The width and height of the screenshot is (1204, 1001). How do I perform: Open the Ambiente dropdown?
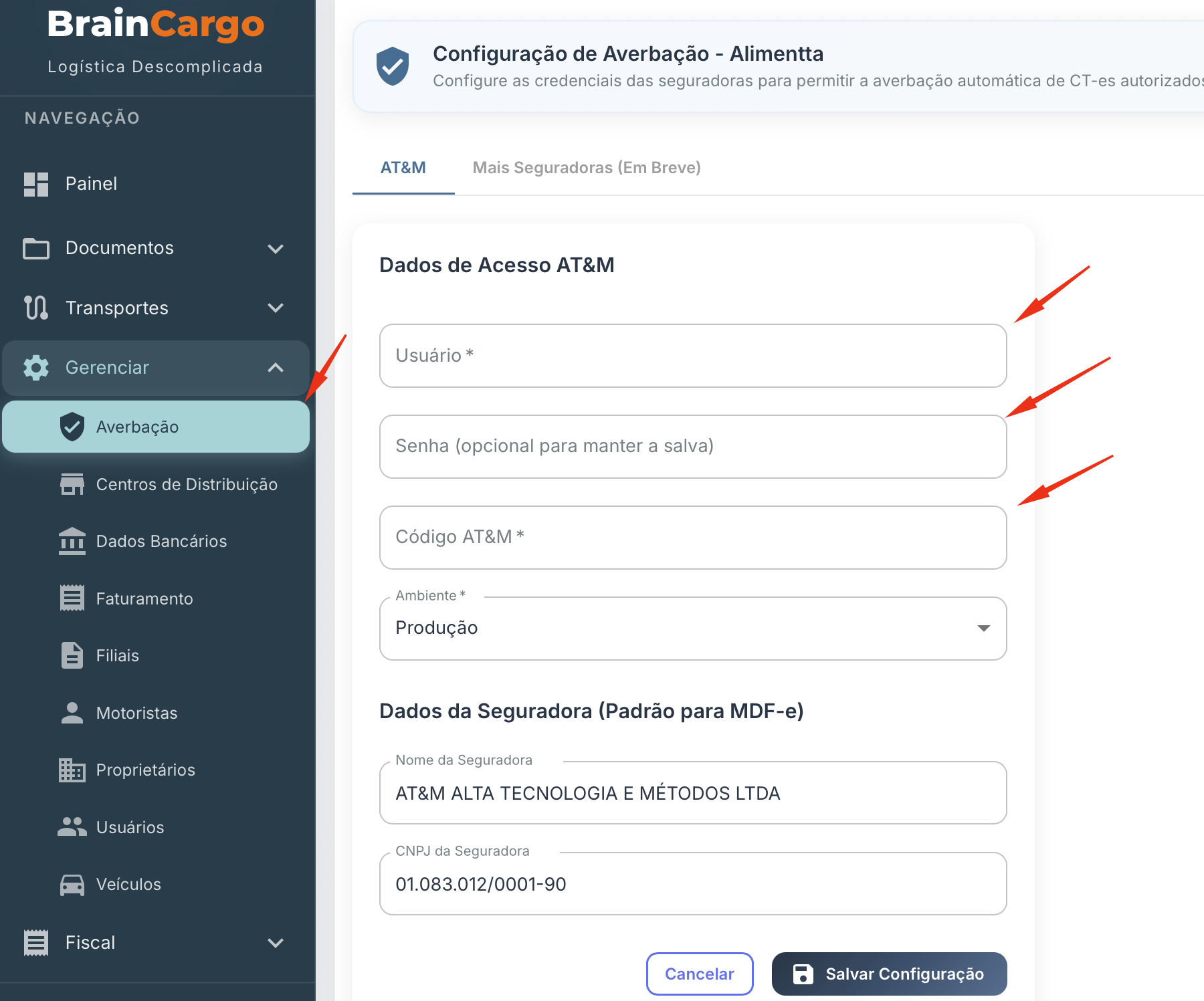click(693, 629)
